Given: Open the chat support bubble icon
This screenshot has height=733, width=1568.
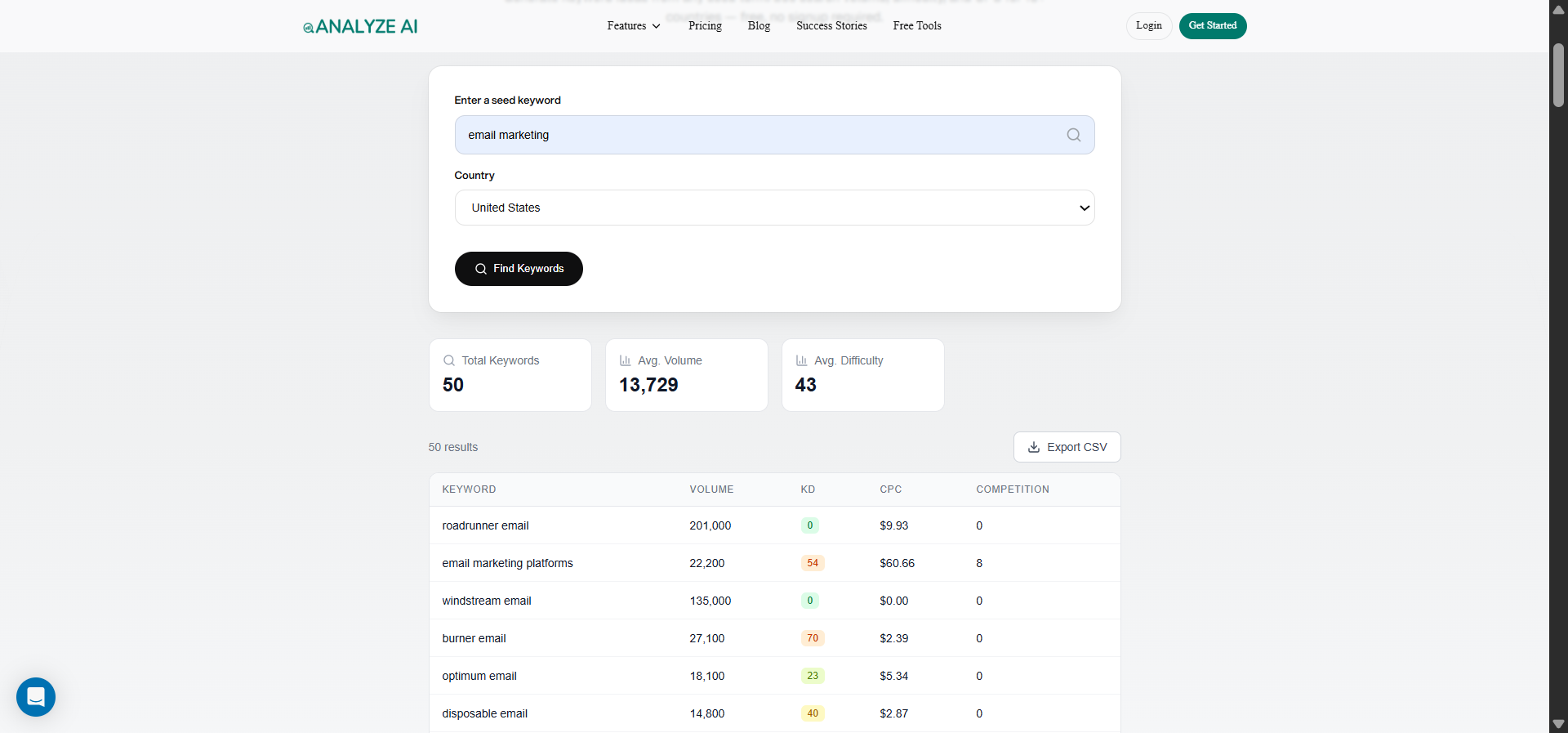Looking at the screenshot, I should coord(36,697).
